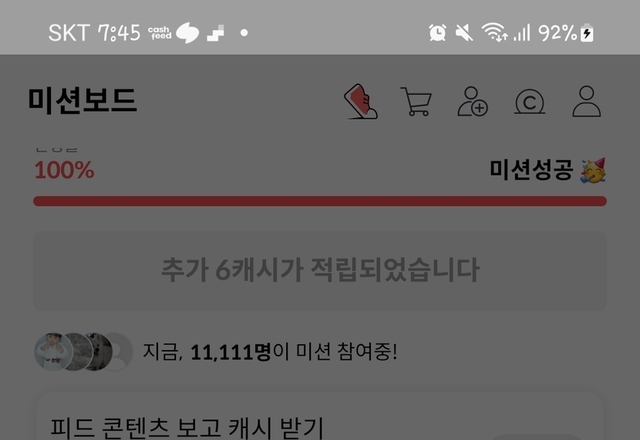Tap the swirl notification icon in status bar
Screen dimensions: 640x440
(187, 33)
